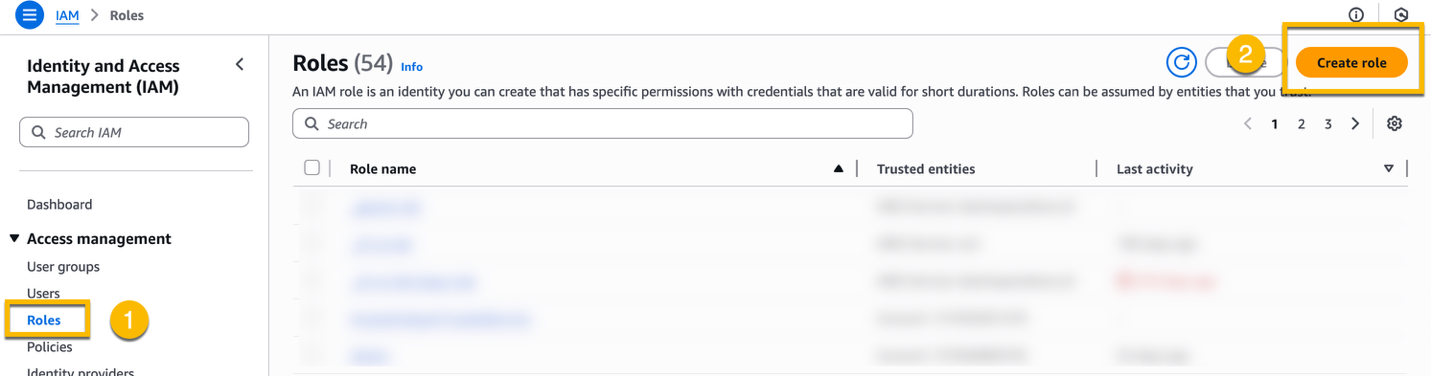The image size is (1431, 376).
Task: Collapse the Access management section
Action: (14, 239)
